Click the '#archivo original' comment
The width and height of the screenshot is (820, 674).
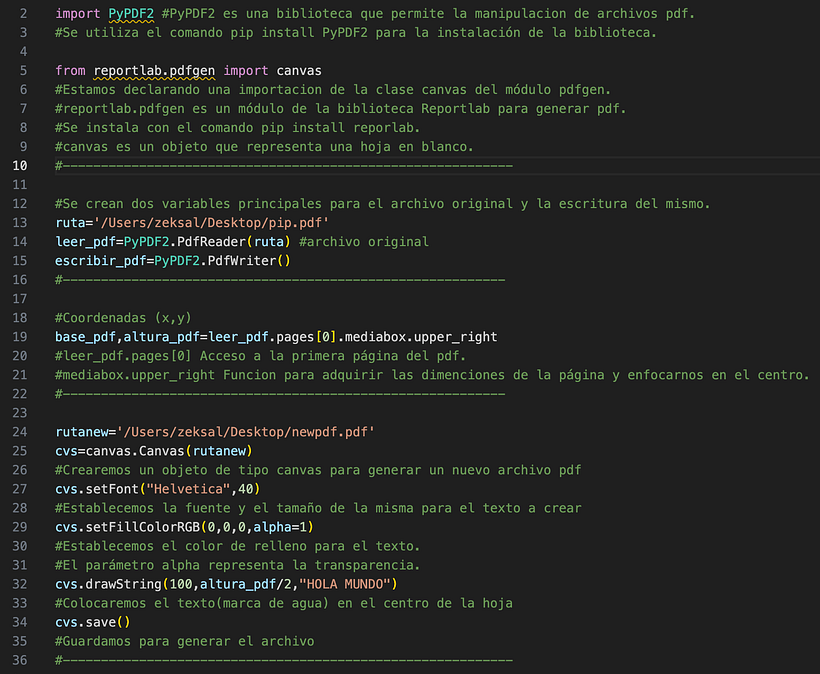coord(364,242)
